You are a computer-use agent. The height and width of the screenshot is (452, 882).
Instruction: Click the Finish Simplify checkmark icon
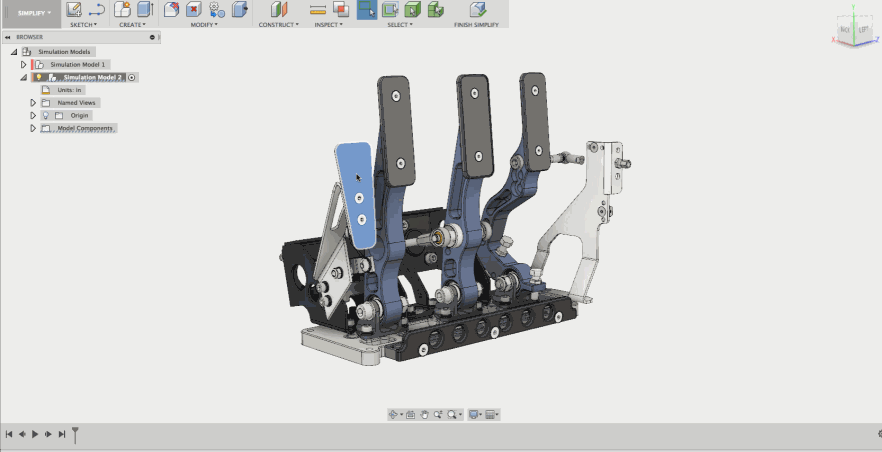point(478,9)
